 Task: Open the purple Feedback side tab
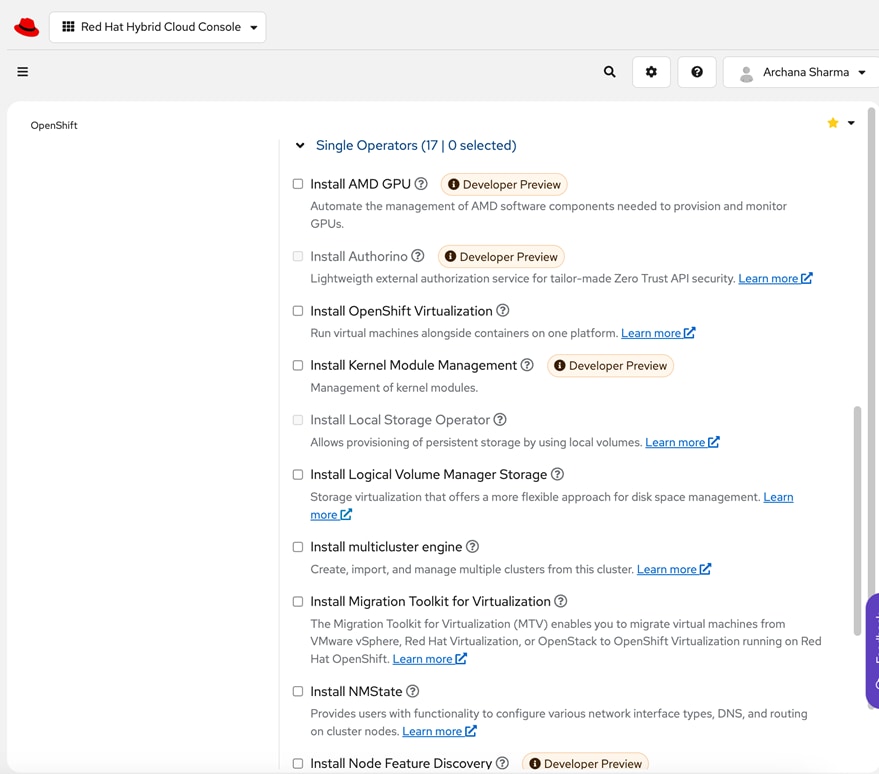point(872,651)
